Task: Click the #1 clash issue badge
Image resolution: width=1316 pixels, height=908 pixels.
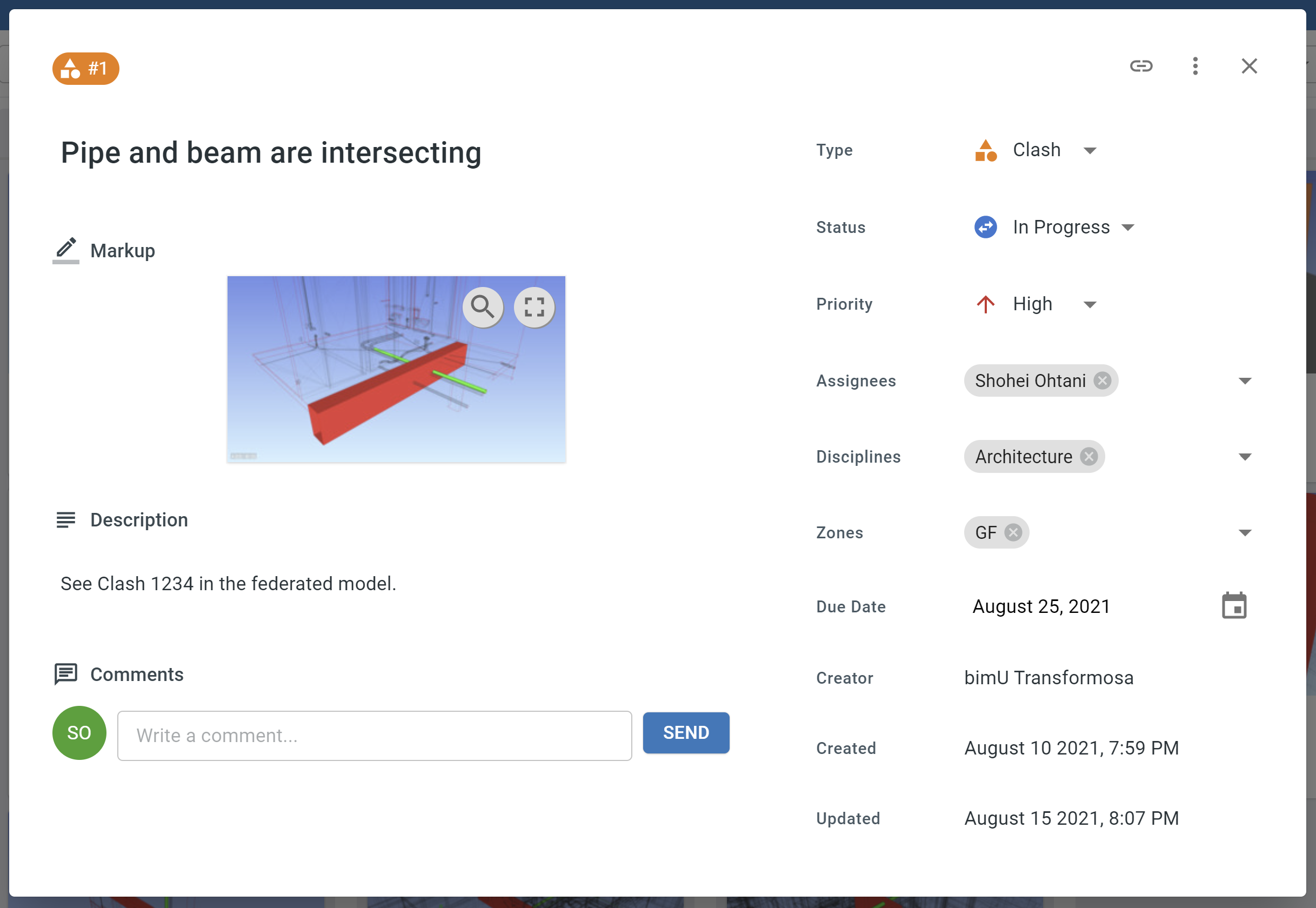Action: coord(86,68)
